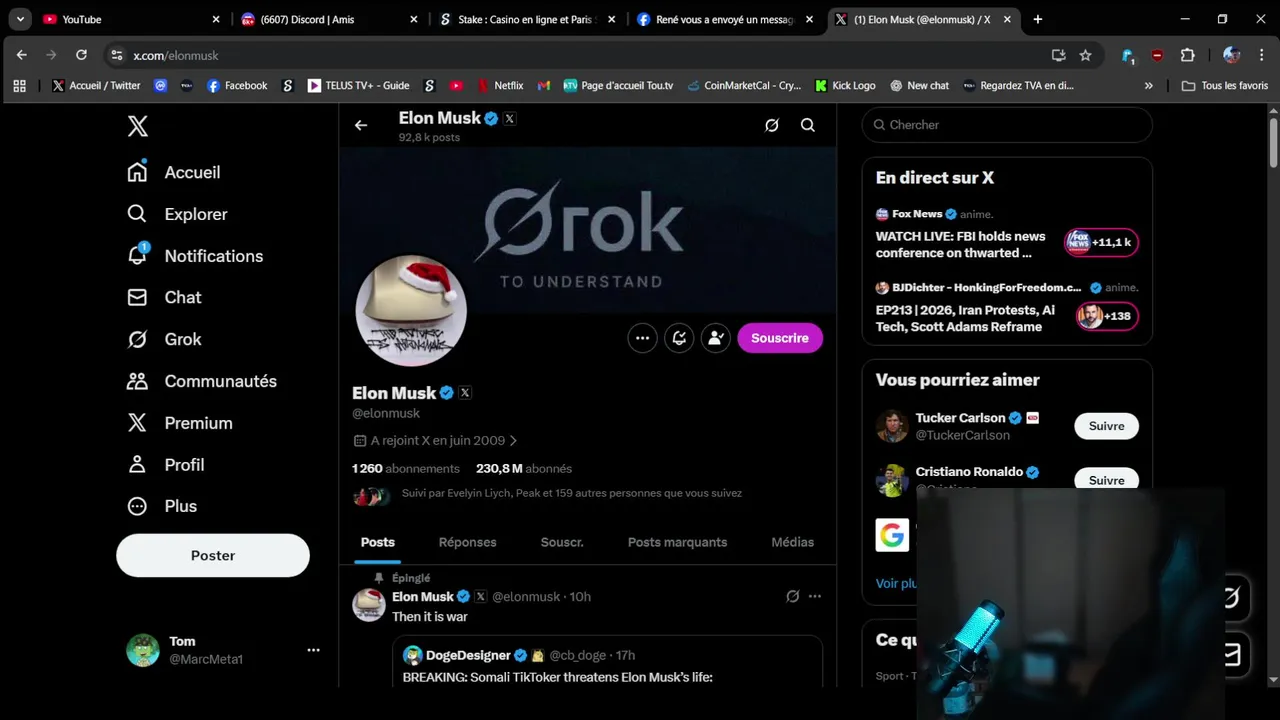
Task: Open Tous les favoris folder
Action: pos(1225,86)
